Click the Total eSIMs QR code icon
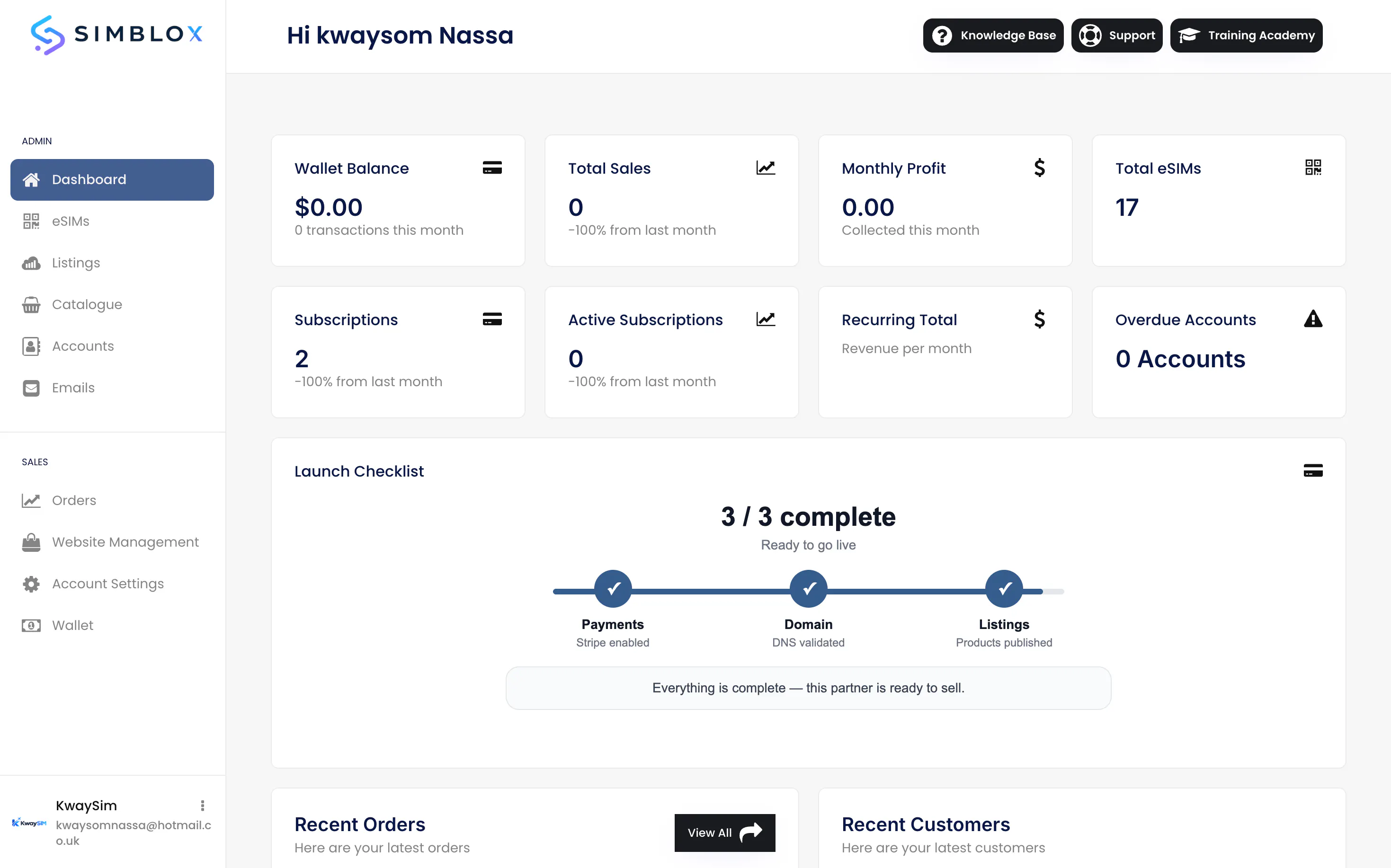The width and height of the screenshot is (1391, 868). pyautogui.click(x=1313, y=168)
